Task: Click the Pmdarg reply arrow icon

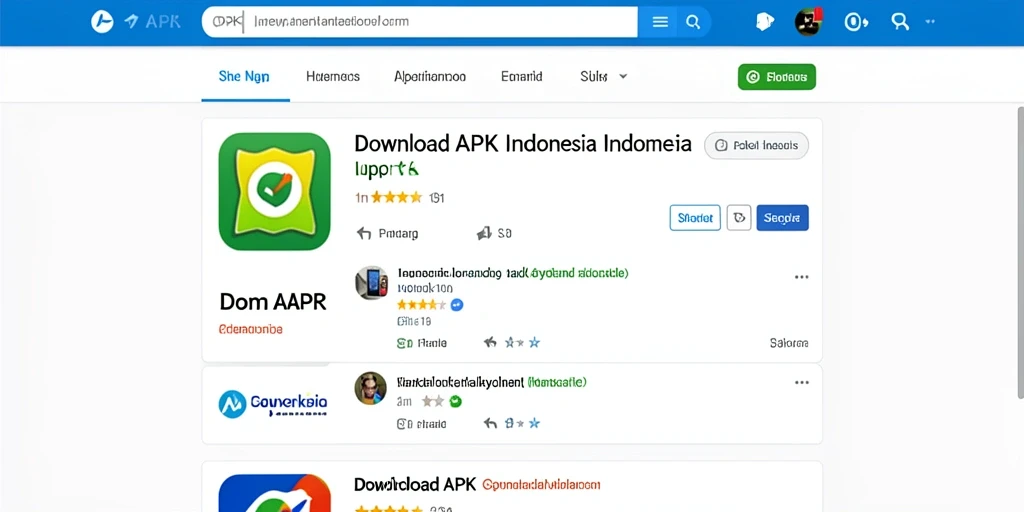Action: (x=364, y=233)
